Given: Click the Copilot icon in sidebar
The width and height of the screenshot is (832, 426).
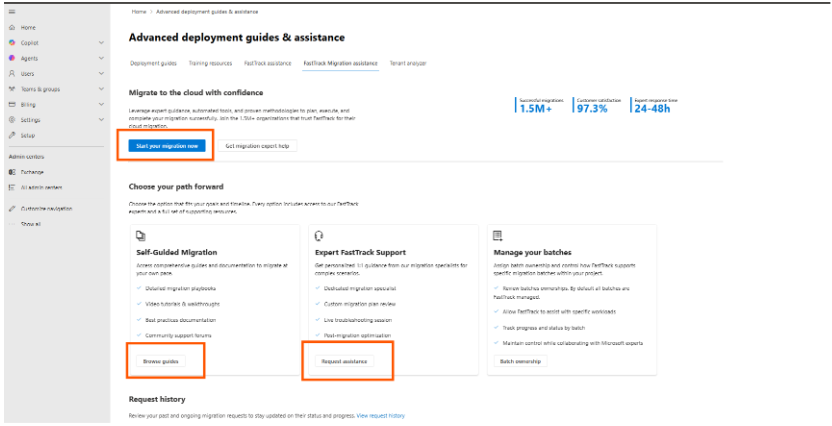Looking at the screenshot, I should (x=12, y=43).
